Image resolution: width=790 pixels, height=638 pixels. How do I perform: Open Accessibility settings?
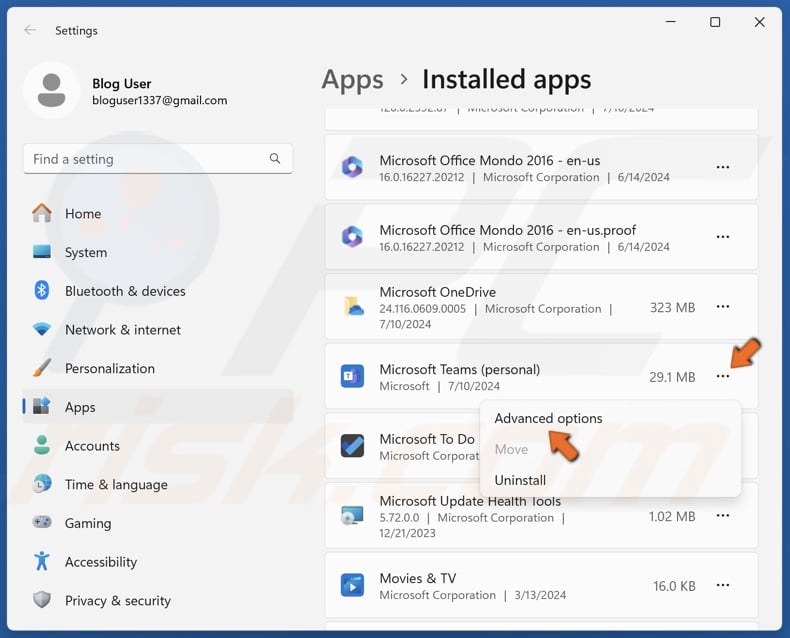pyautogui.click(x=158, y=561)
